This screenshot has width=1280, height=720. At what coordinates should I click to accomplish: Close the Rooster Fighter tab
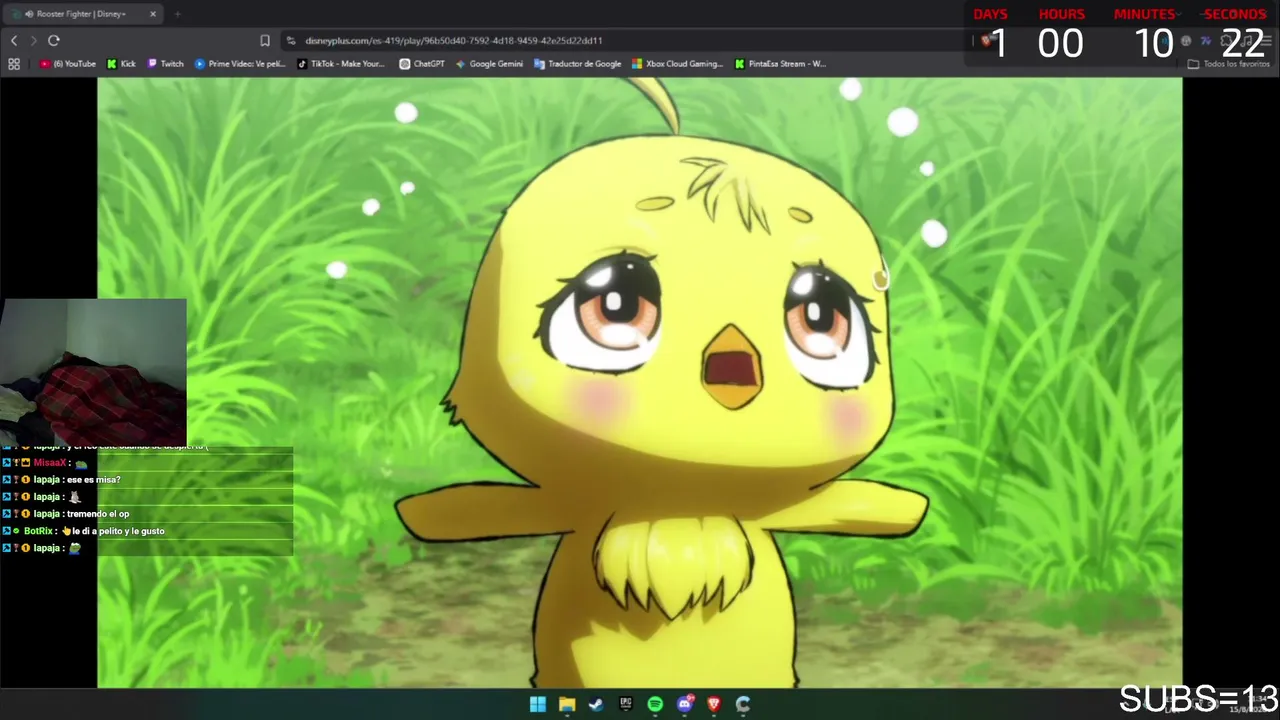(153, 14)
